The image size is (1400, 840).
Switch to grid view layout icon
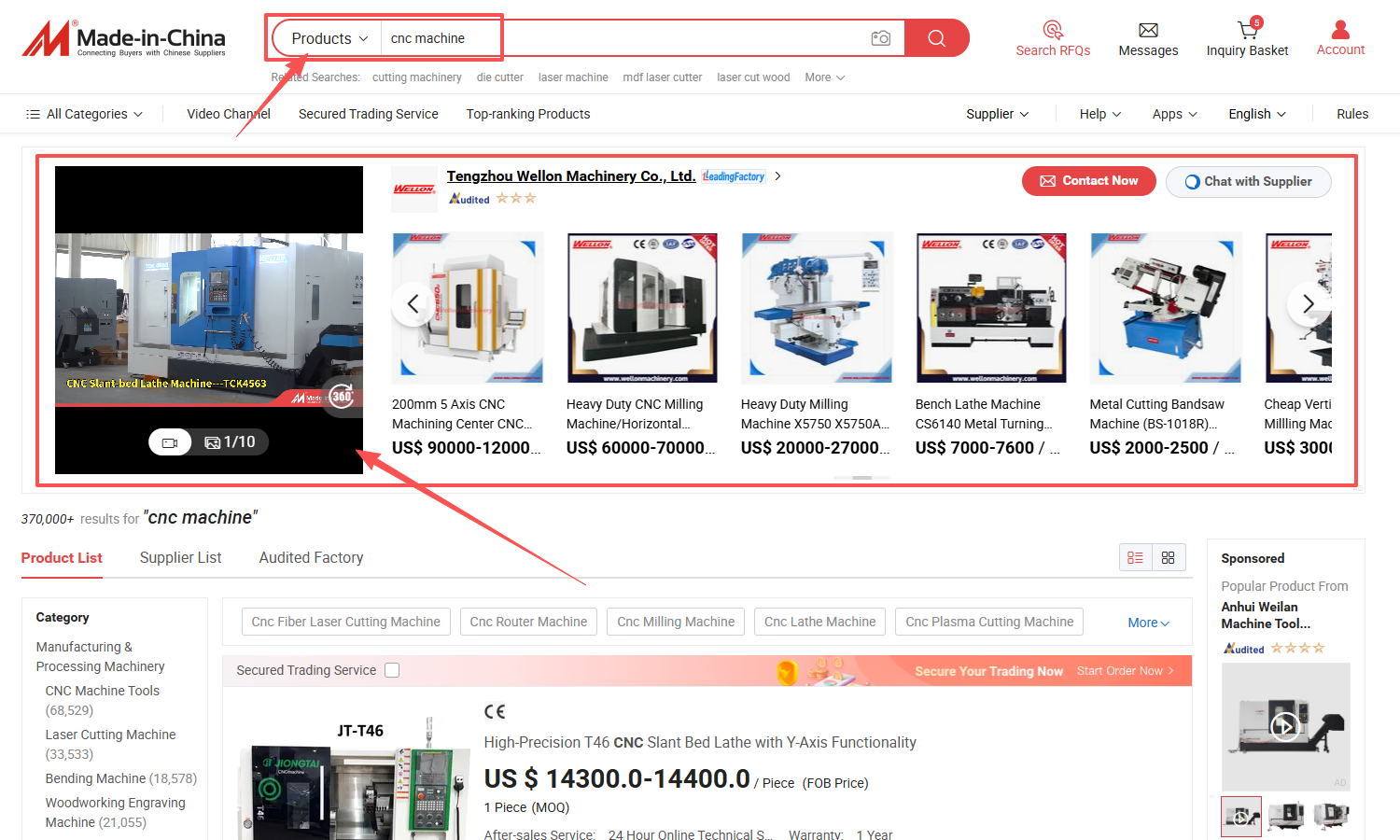[x=1169, y=557]
